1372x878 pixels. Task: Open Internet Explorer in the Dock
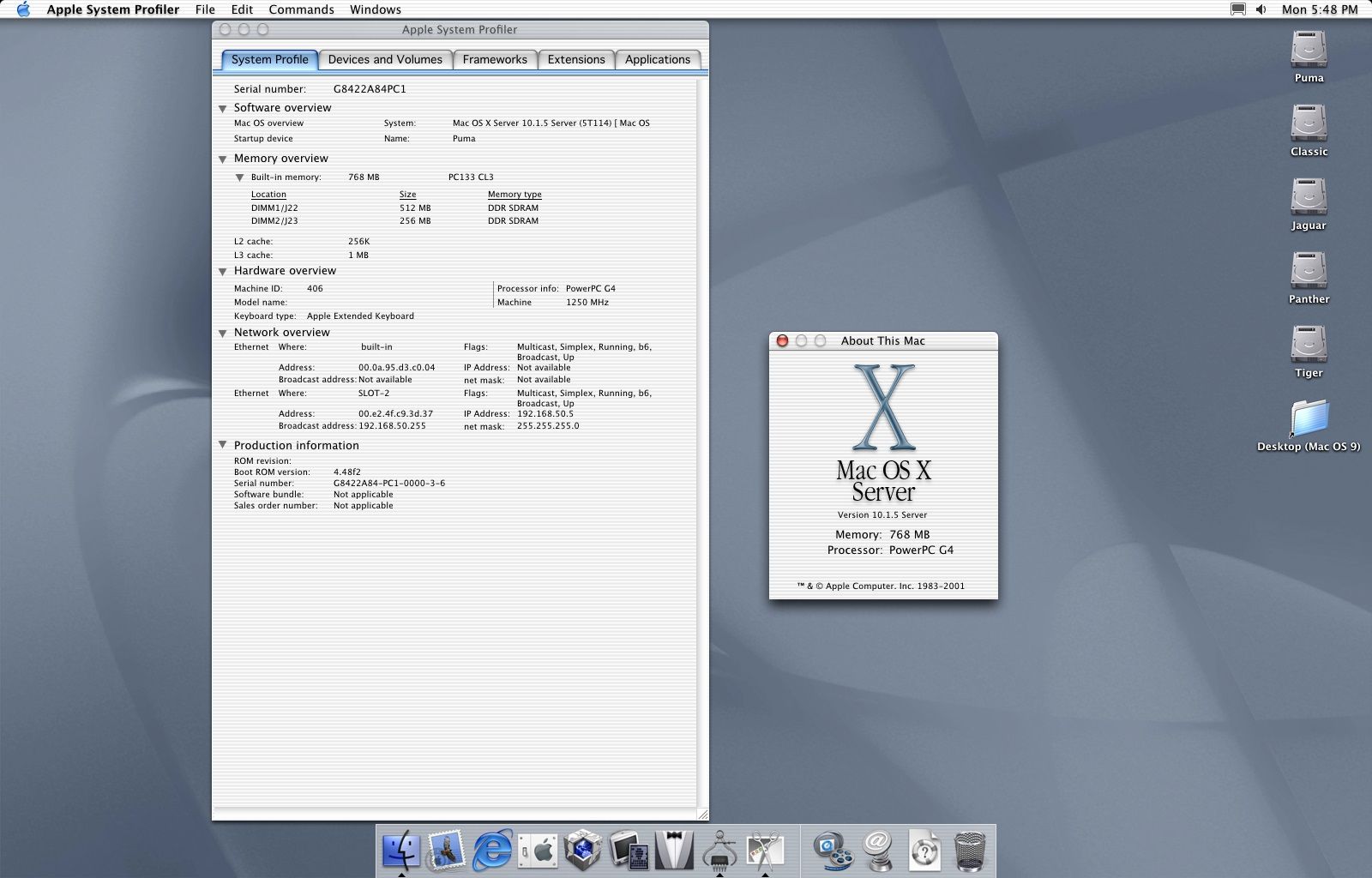[x=492, y=851]
